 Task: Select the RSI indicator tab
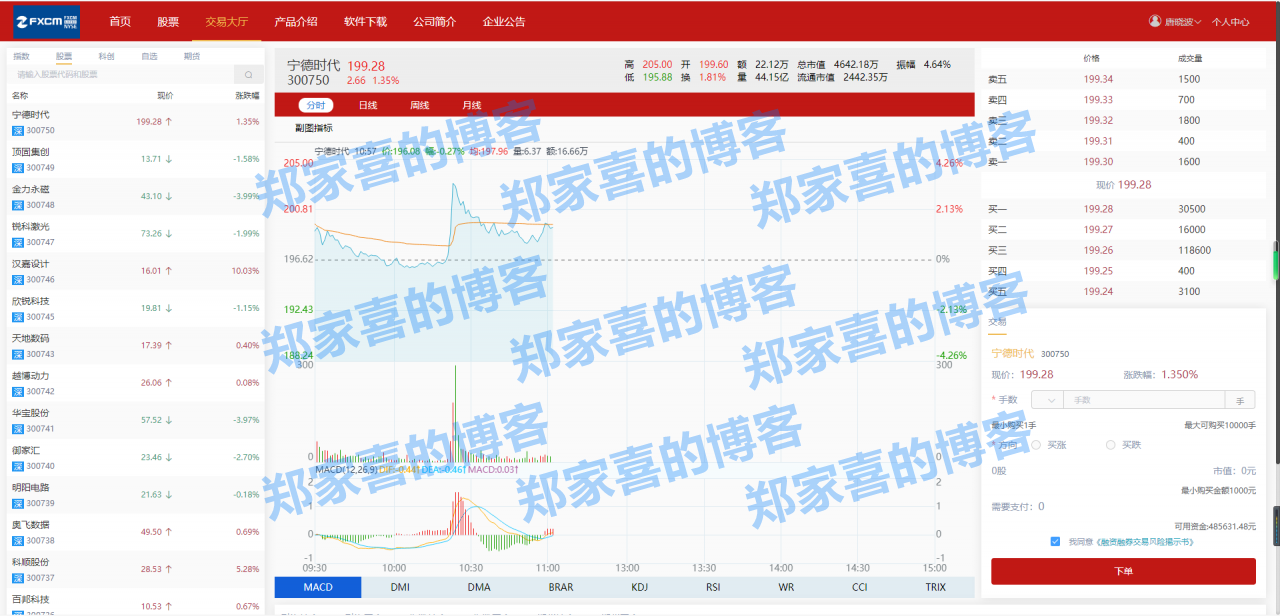click(713, 587)
